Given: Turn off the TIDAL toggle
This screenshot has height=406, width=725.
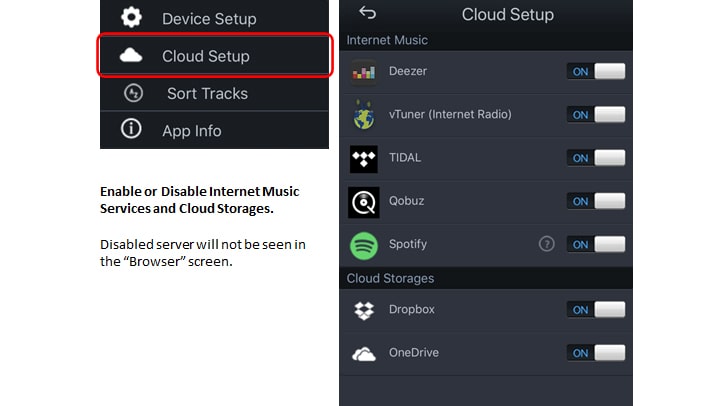Looking at the screenshot, I should [596, 158].
